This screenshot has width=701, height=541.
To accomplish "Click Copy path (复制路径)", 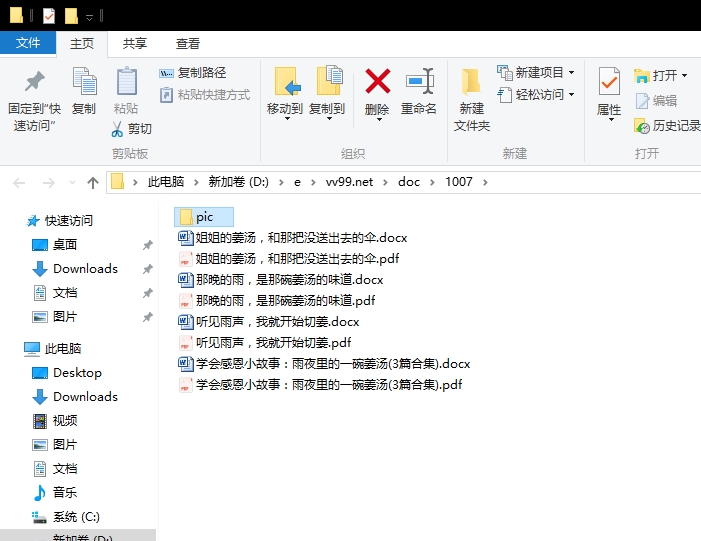I will point(193,72).
